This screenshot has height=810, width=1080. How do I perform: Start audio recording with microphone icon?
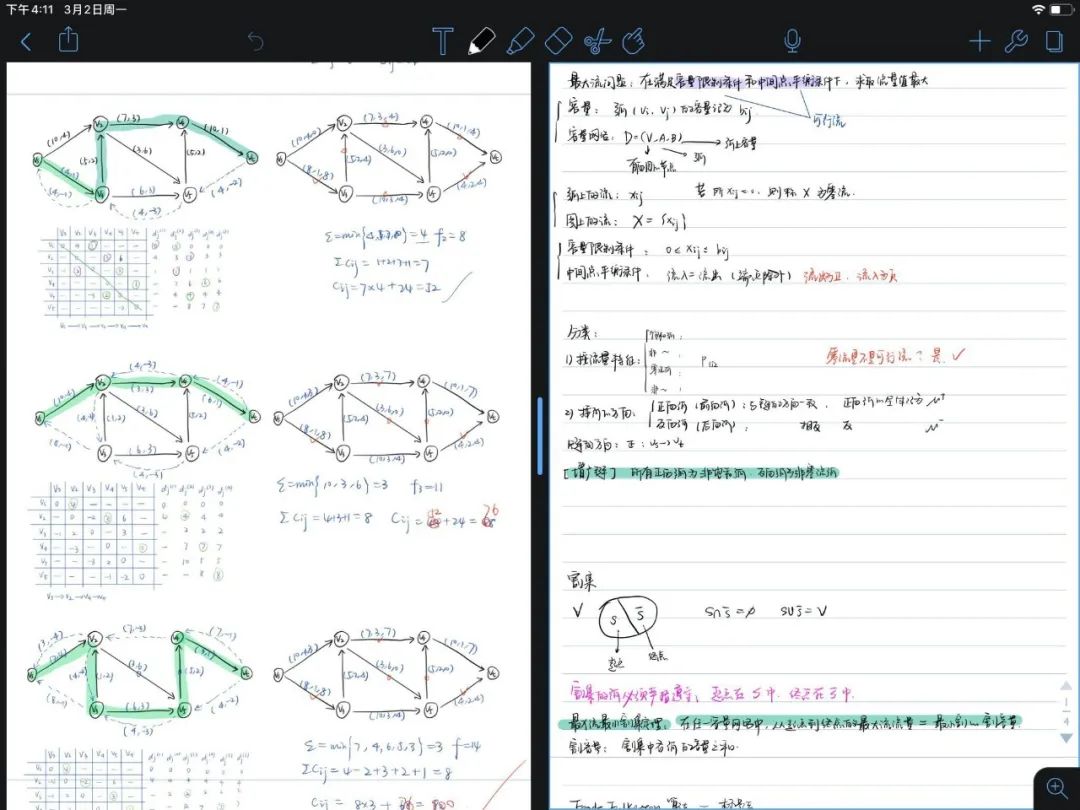pos(792,41)
